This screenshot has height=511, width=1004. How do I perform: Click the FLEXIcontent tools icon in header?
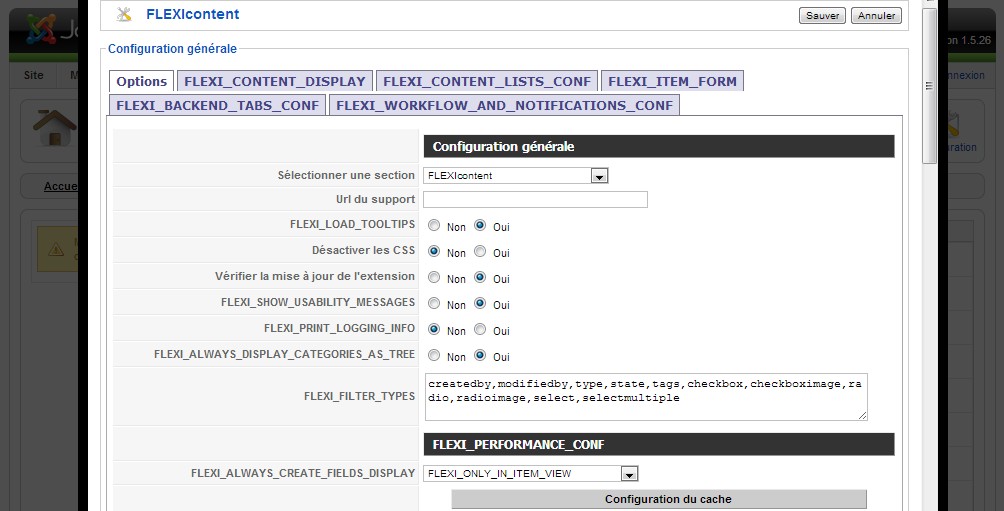click(x=124, y=14)
